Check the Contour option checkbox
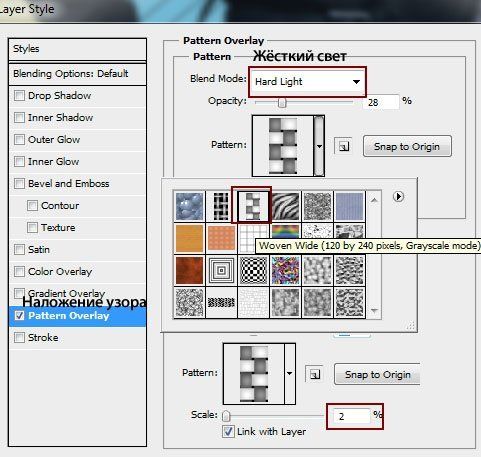Image resolution: width=481 pixels, height=457 pixels. [x=32, y=205]
